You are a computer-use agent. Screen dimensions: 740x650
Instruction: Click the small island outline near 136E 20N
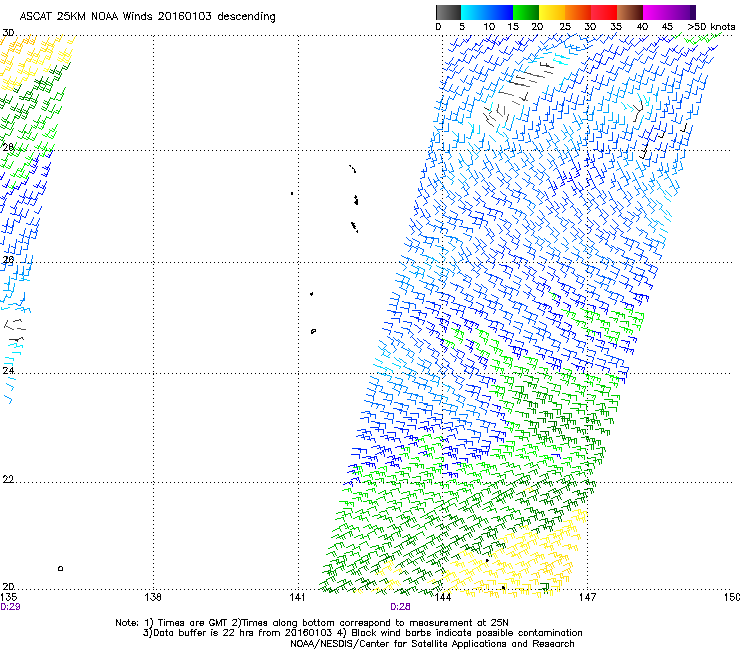pyautogui.click(x=60, y=568)
